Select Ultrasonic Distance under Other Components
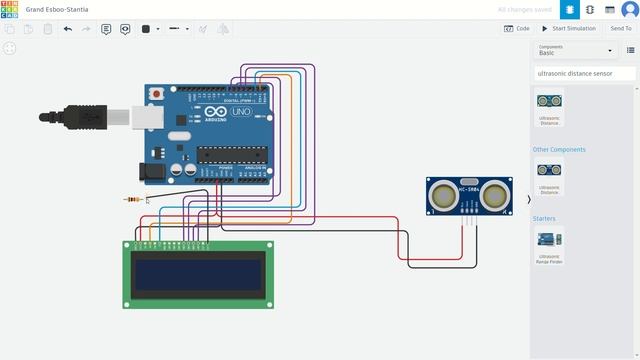 click(549, 177)
